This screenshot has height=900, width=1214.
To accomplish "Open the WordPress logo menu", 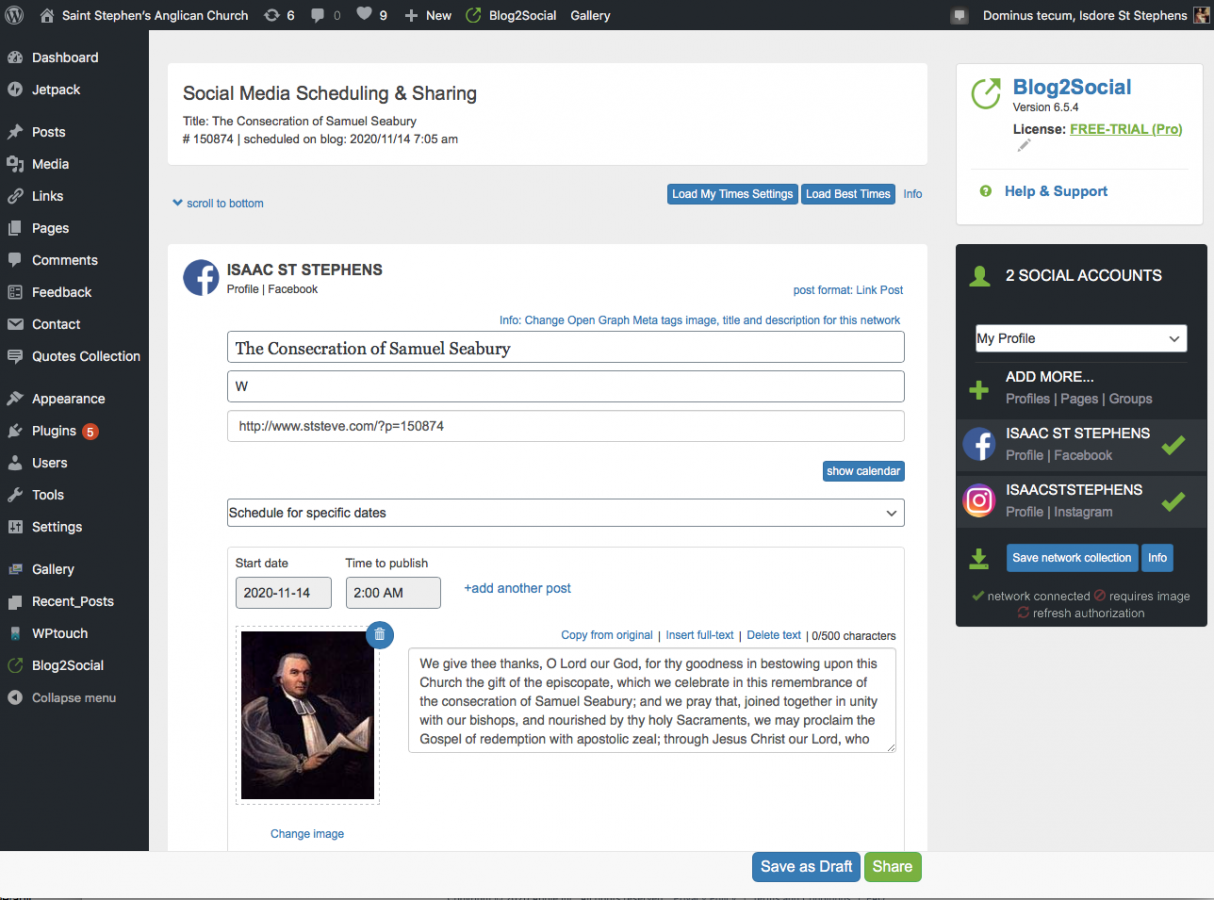I will point(15,15).
